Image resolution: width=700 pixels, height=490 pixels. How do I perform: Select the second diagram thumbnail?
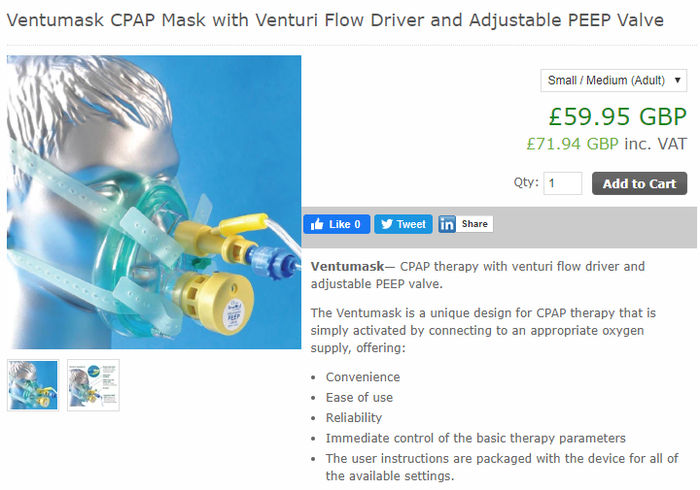[93, 385]
